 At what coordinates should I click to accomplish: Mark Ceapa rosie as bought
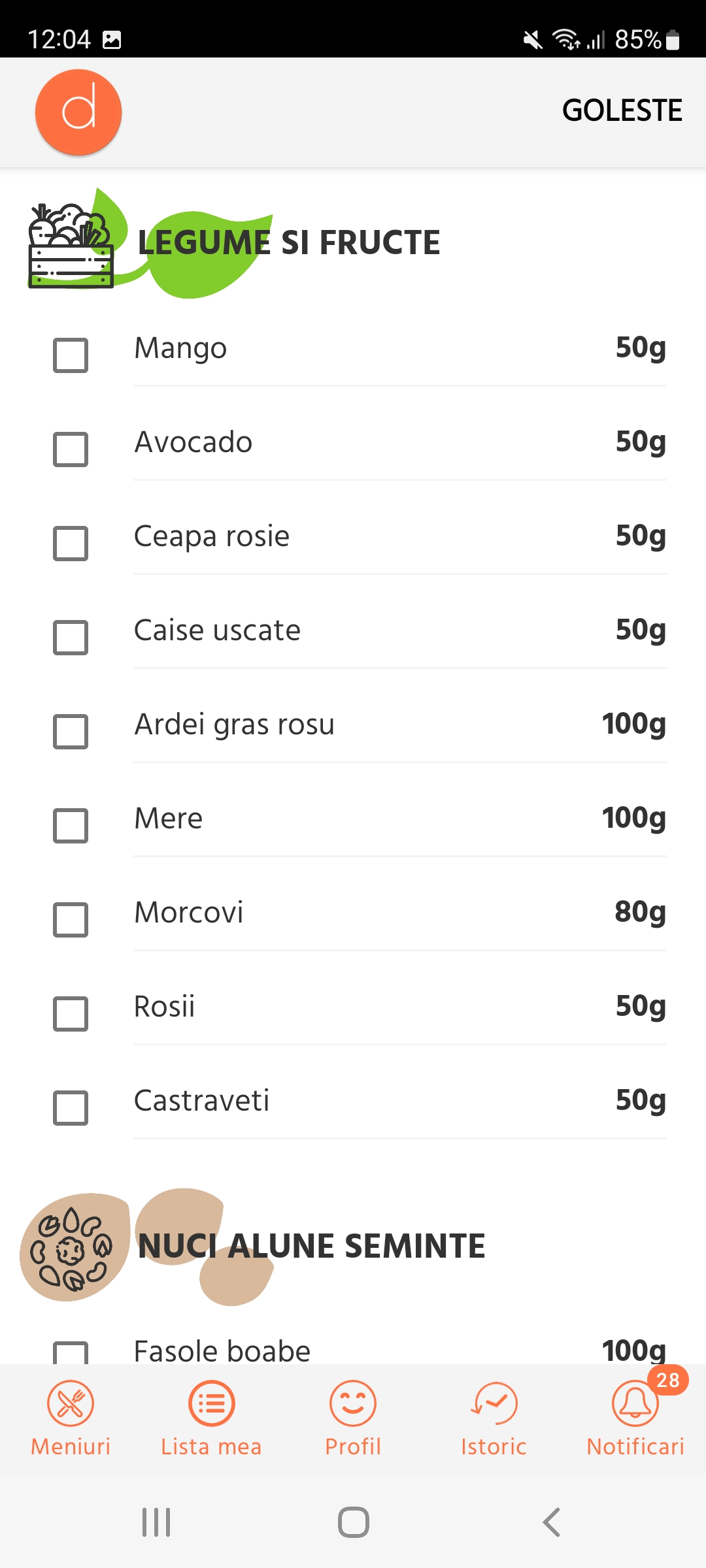point(71,544)
